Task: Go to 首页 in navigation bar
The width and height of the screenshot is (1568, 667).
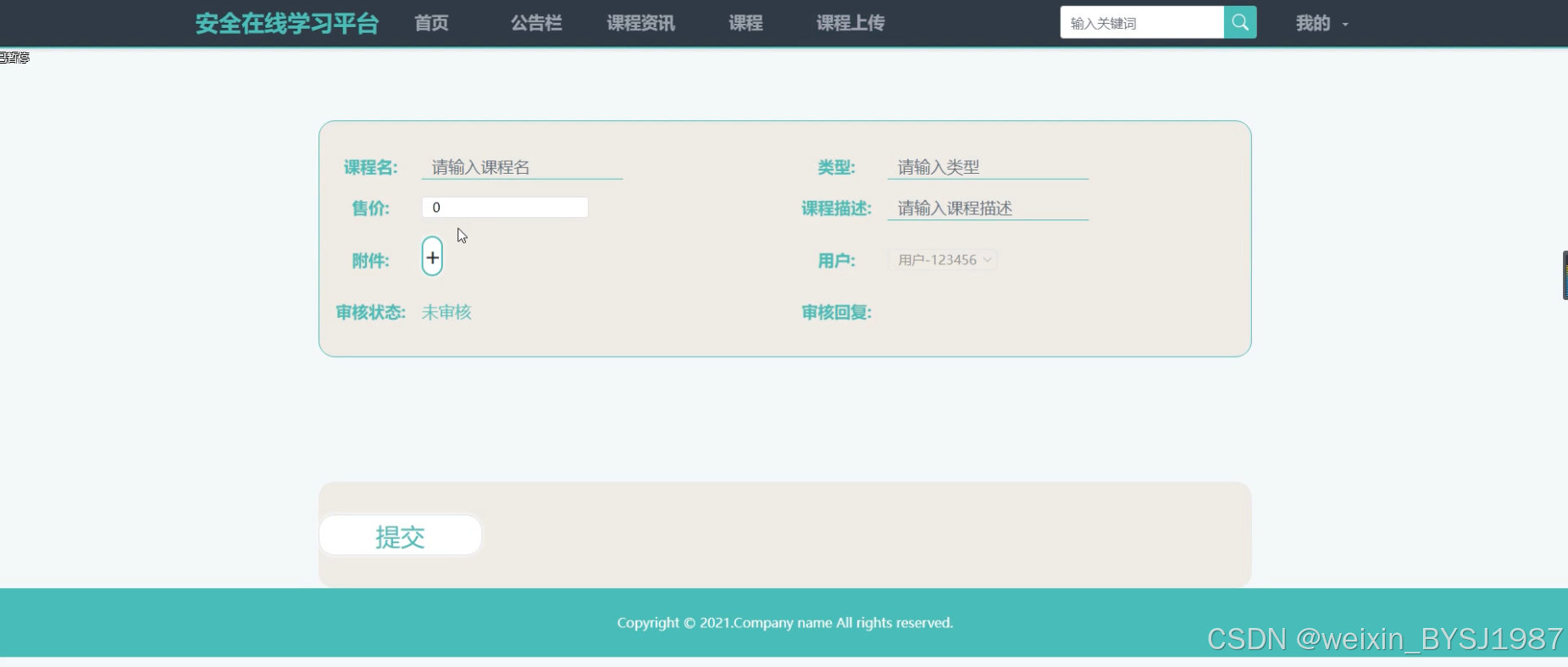Action: (431, 23)
